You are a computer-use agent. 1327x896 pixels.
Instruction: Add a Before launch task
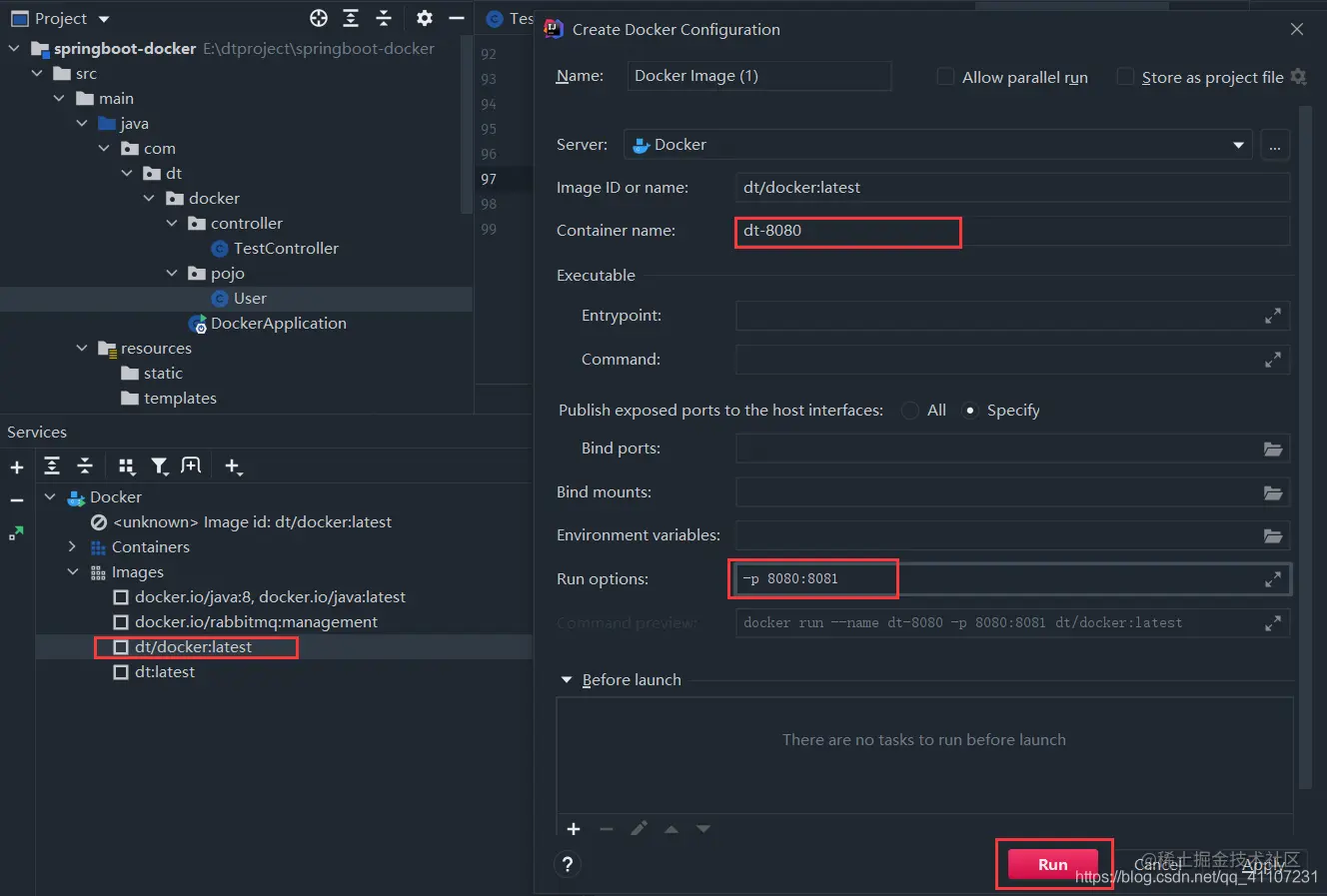point(574,829)
